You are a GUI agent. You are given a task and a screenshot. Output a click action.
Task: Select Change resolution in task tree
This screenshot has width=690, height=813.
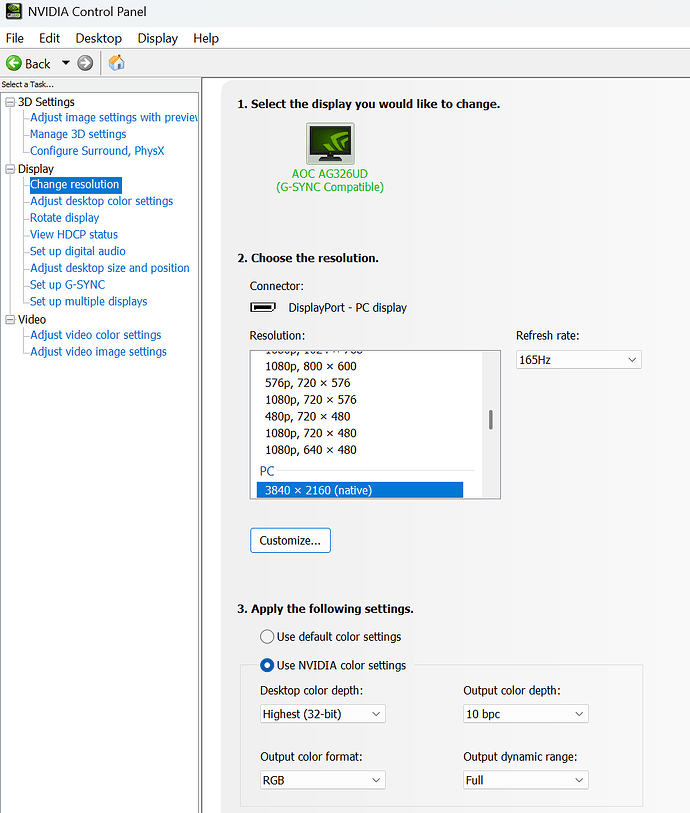coord(75,185)
